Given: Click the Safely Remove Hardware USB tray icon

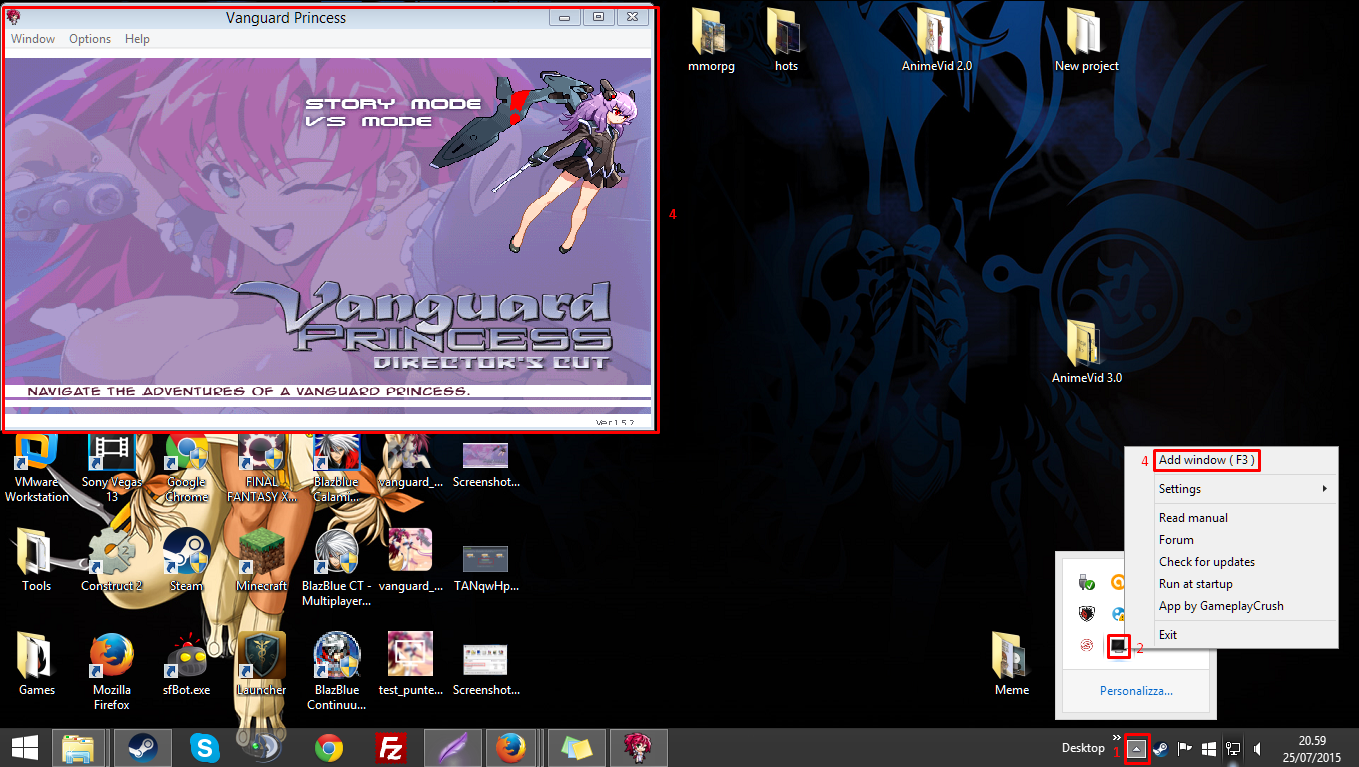Looking at the screenshot, I should [x=1087, y=582].
